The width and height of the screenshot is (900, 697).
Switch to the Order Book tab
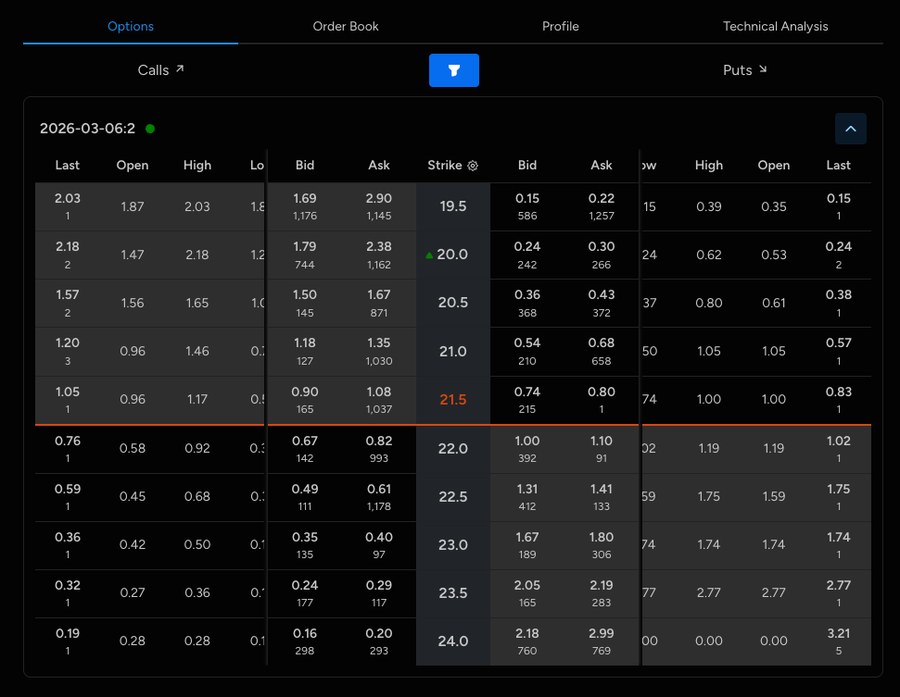pyautogui.click(x=346, y=26)
